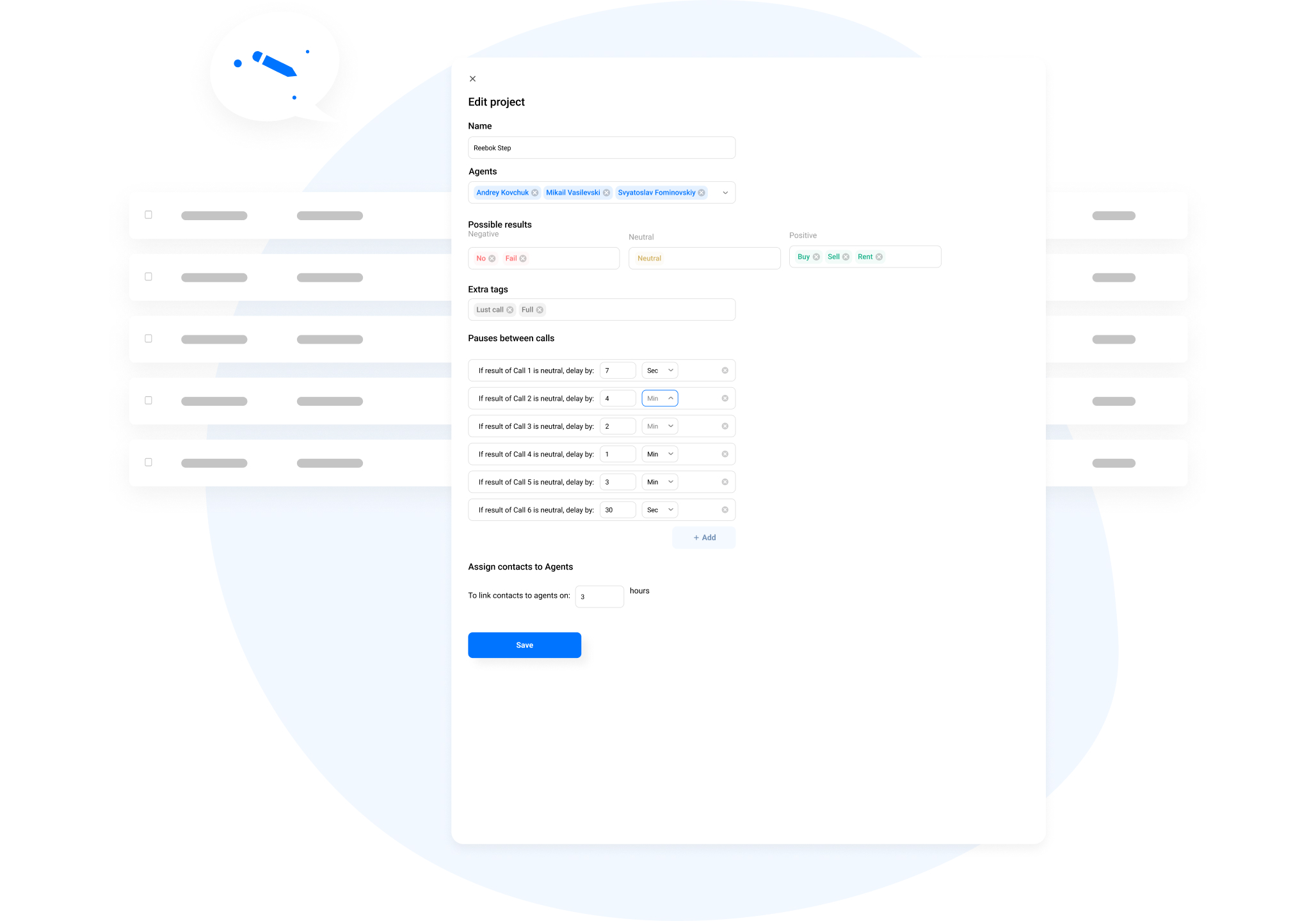Screen dimensions: 1316x921
Task: Open Call 5 delay unit dropdown
Action: point(659,482)
